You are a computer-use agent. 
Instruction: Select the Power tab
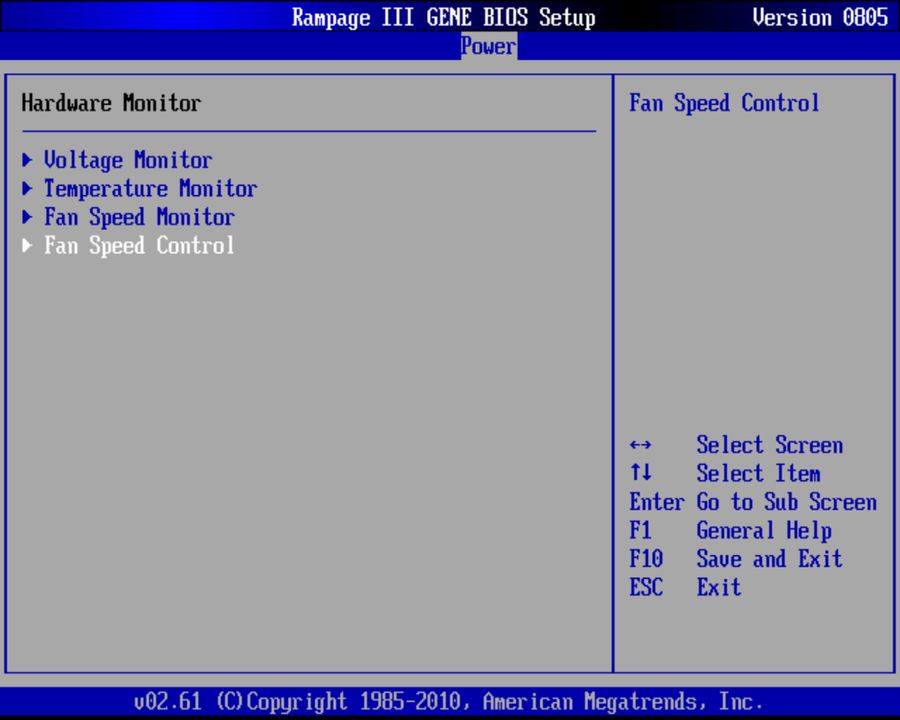pos(488,46)
